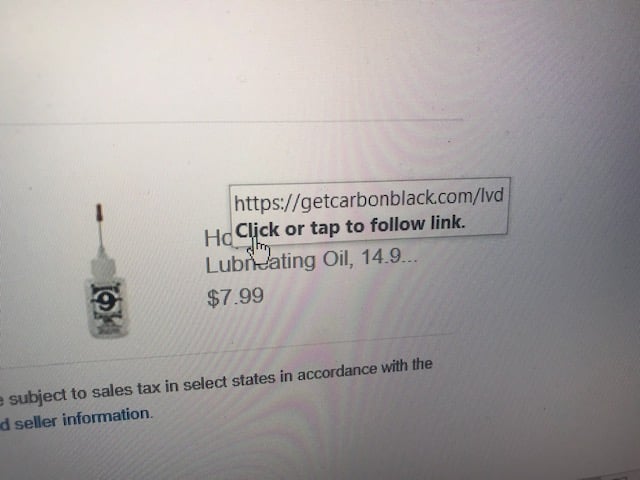The height and width of the screenshot is (480, 640).
Task: Click the 'https://' prefix in the tooltip
Action: (x=267, y=202)
